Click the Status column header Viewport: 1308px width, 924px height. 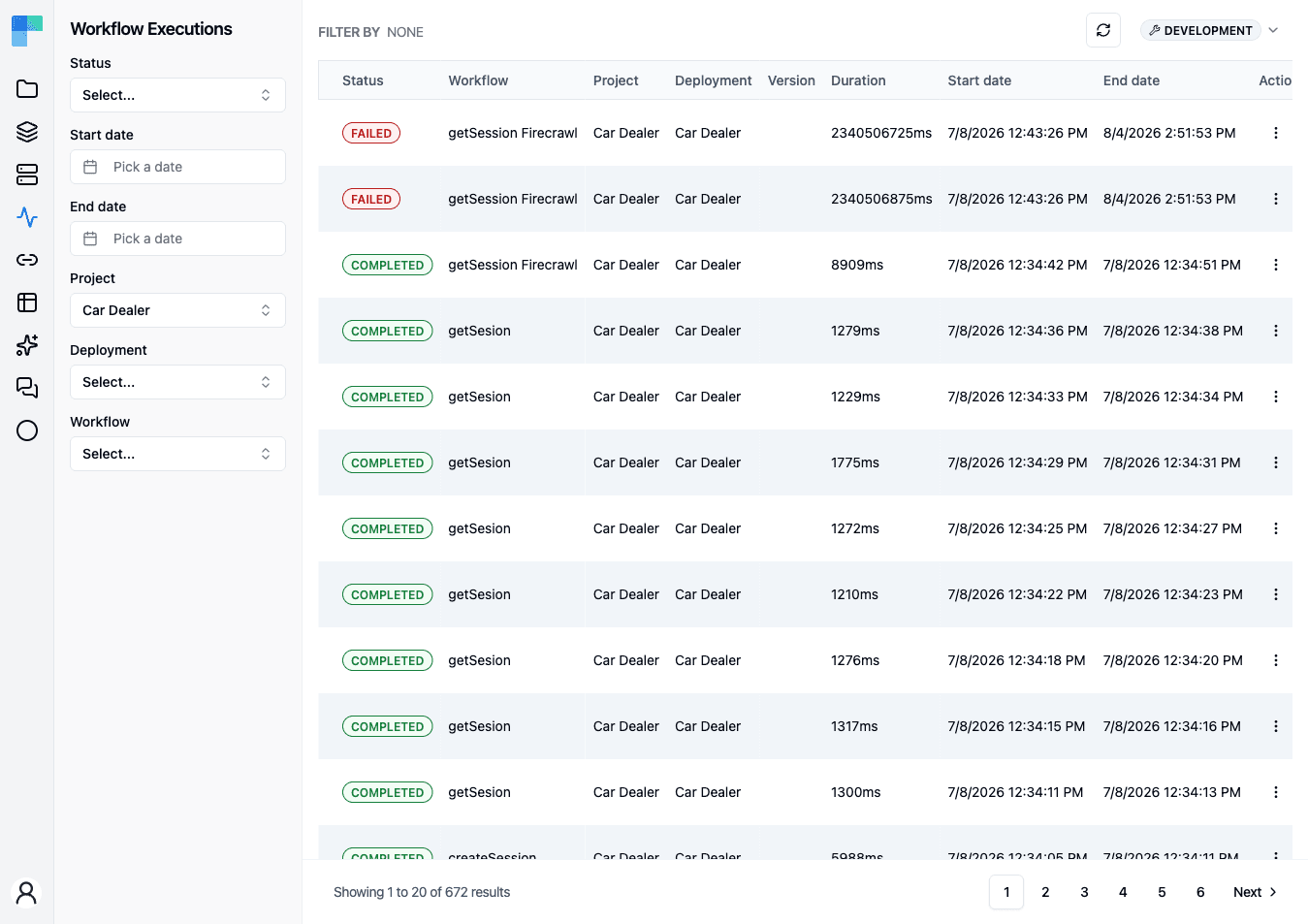point(363,80)
